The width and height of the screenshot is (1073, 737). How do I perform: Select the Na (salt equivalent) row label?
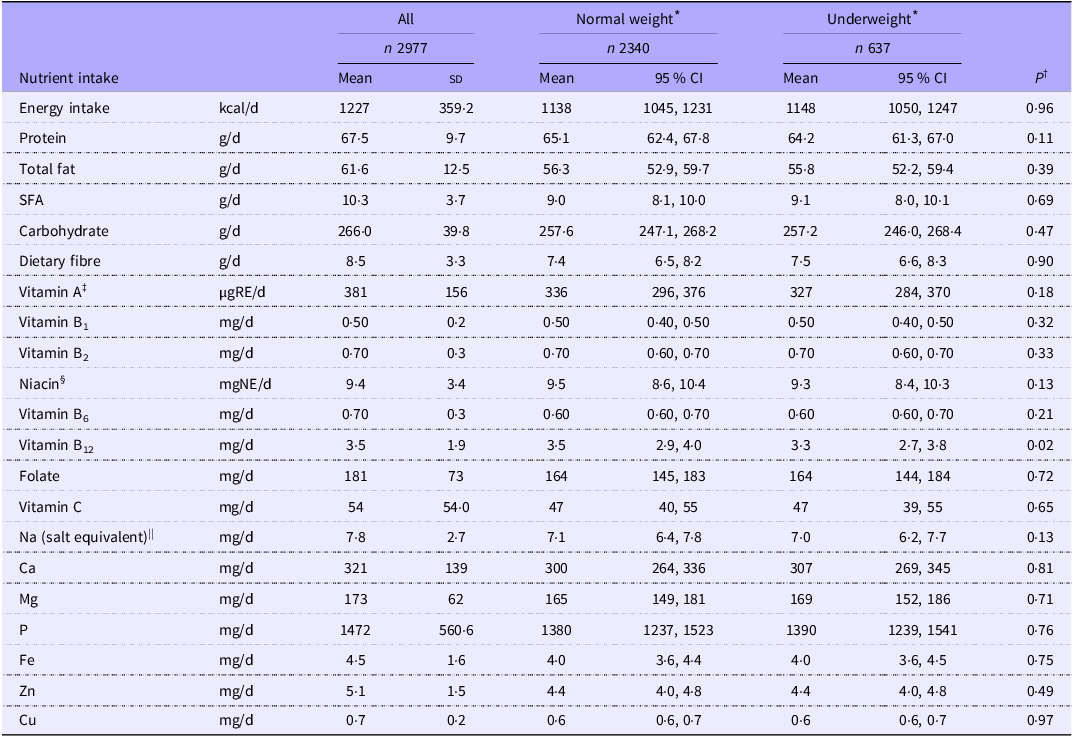86,537
